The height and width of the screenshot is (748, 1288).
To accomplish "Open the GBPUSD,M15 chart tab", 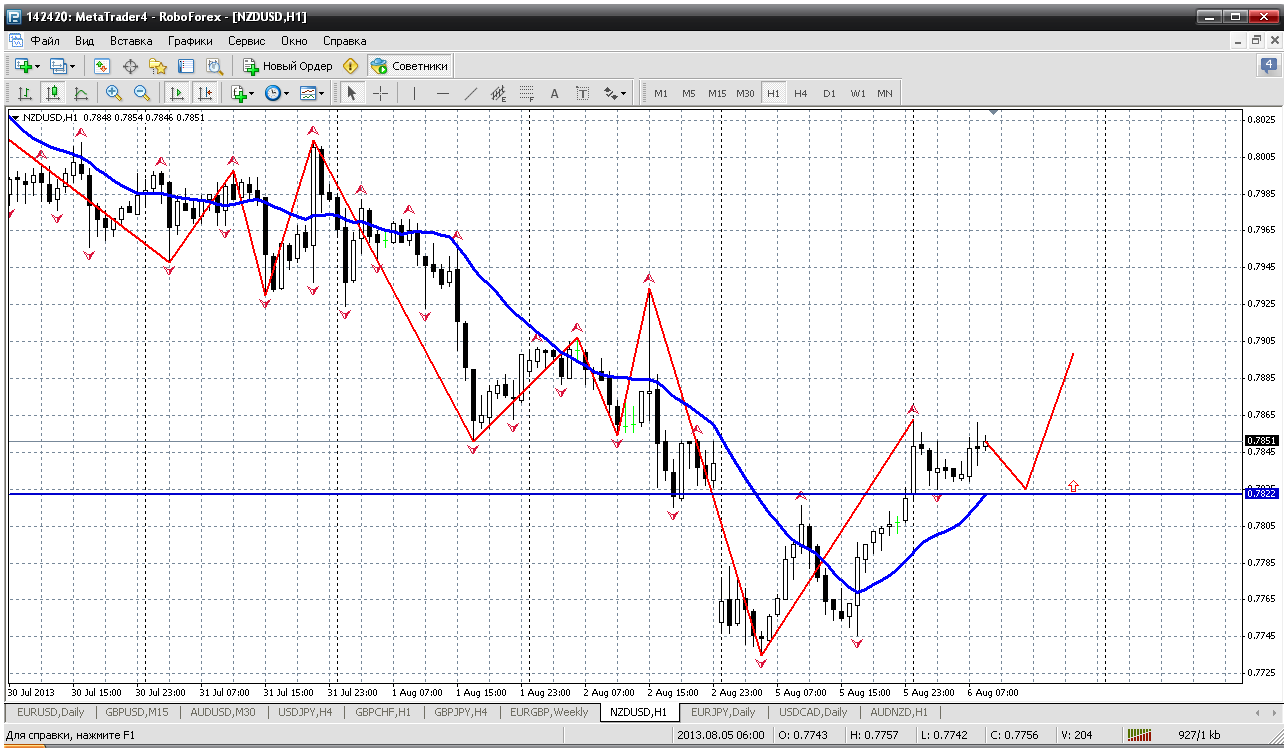I will 139,712.
